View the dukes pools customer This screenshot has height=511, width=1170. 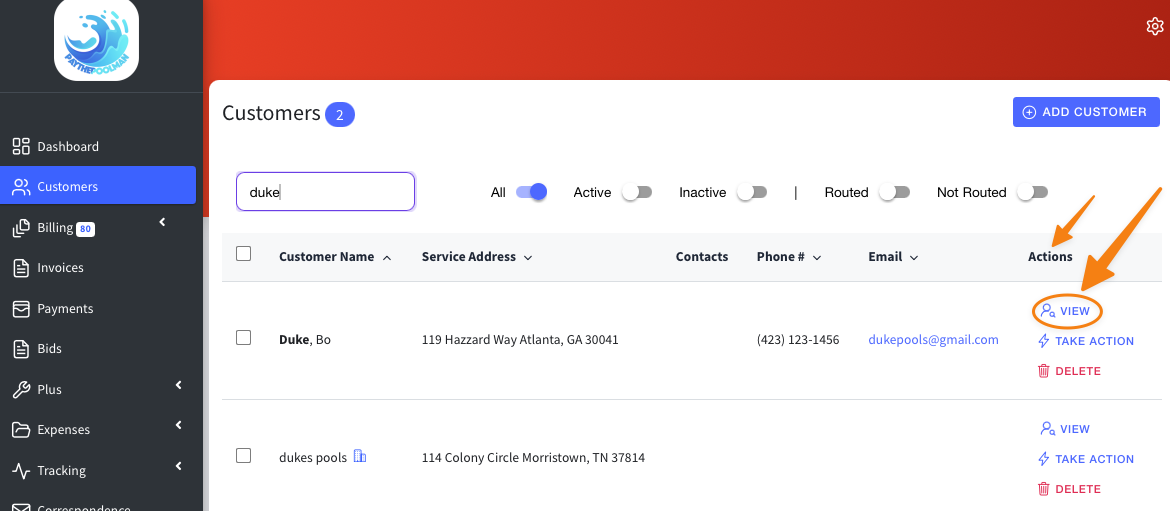tap(1066, 429)
